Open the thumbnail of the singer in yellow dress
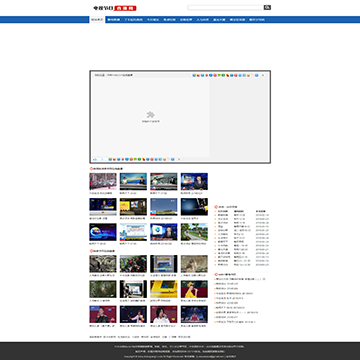The width and height of the screenshot is (360, 360). point(194,289)
